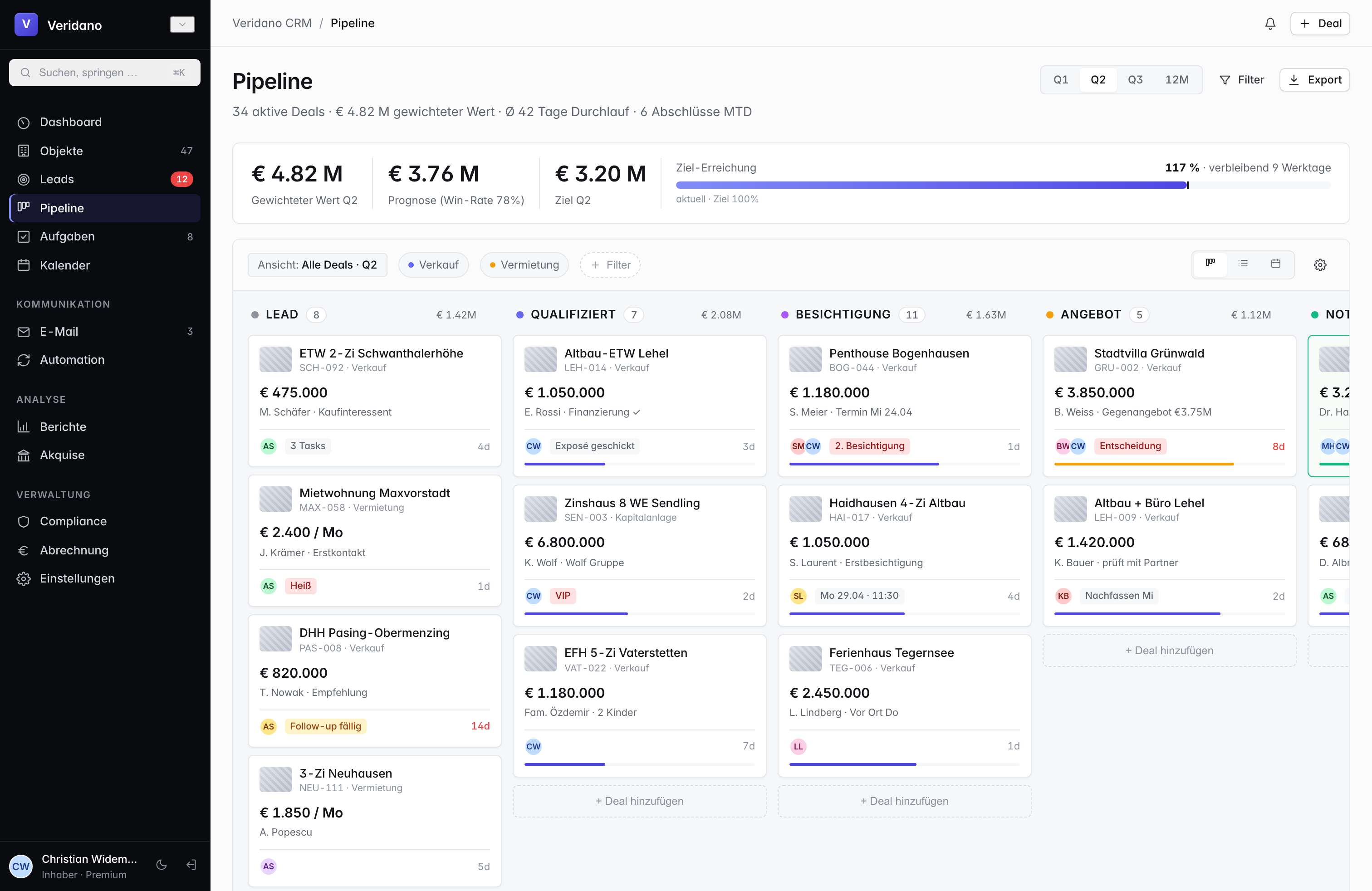
Task: Open Objekte in sidebar
Action: pyautogui.click(x=105, y=151)
